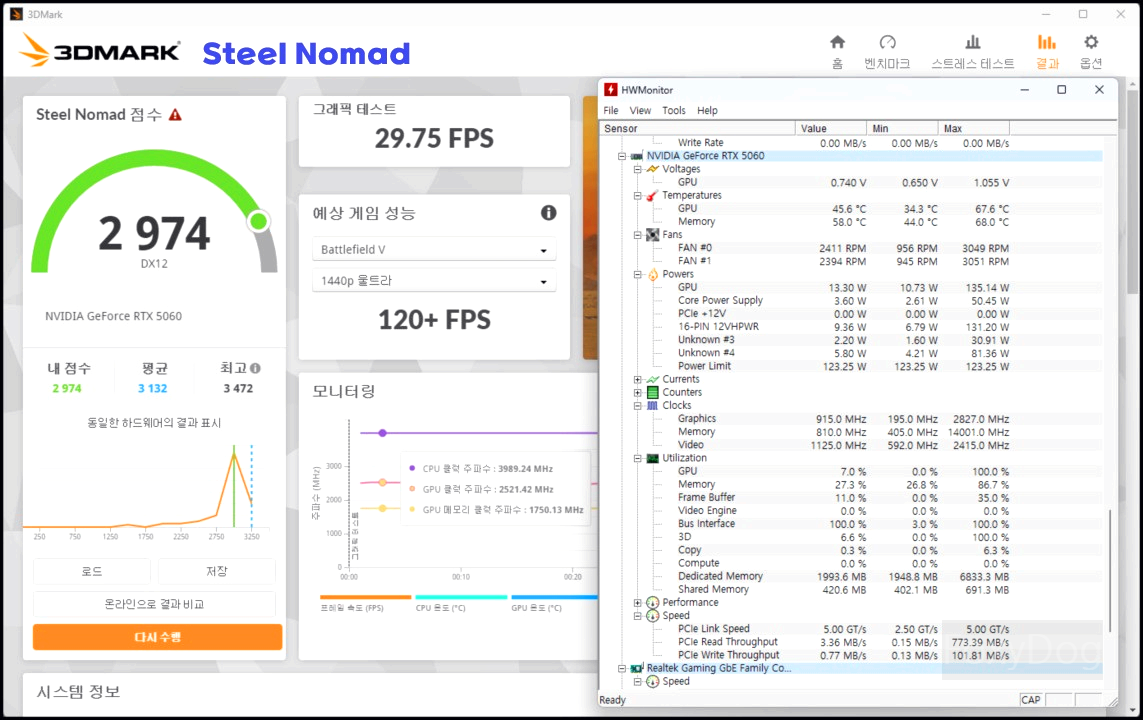
Task: Open the HWMonitor Help menu
Action: [707, 110]
